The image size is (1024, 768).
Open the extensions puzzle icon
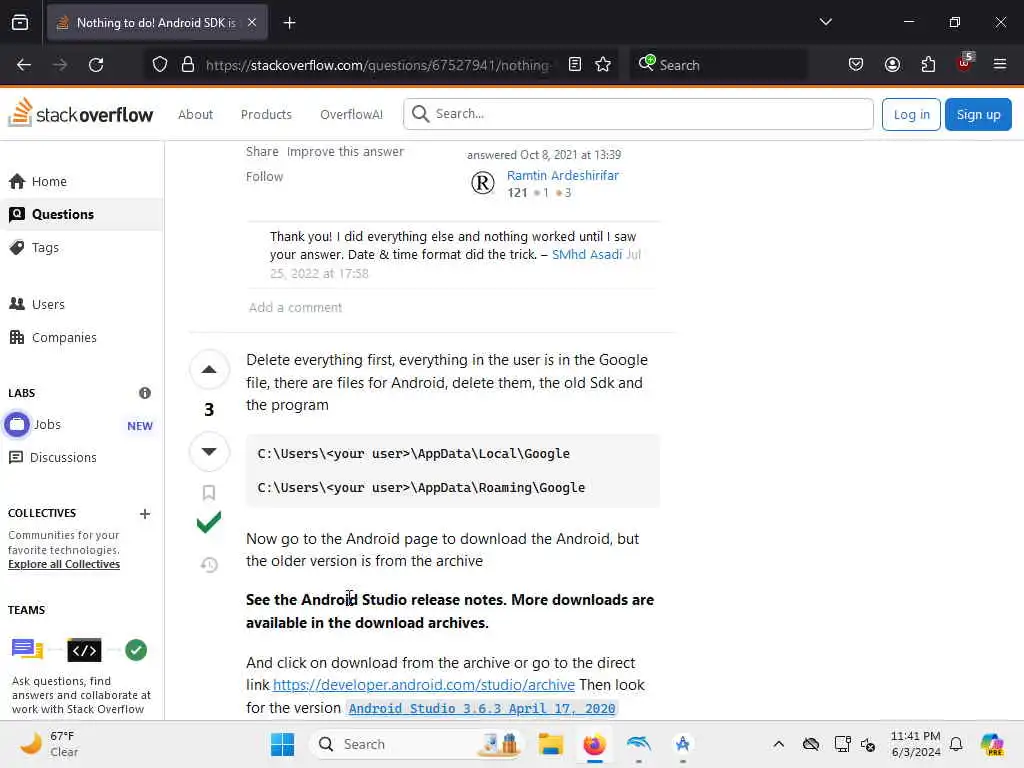pos(928,65)
